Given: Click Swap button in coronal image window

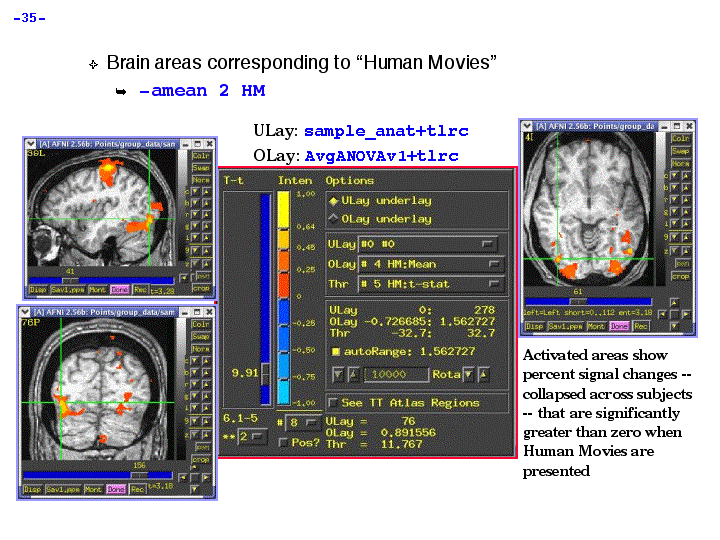Looking at the screenshot, I should click(x=200, y=337).
